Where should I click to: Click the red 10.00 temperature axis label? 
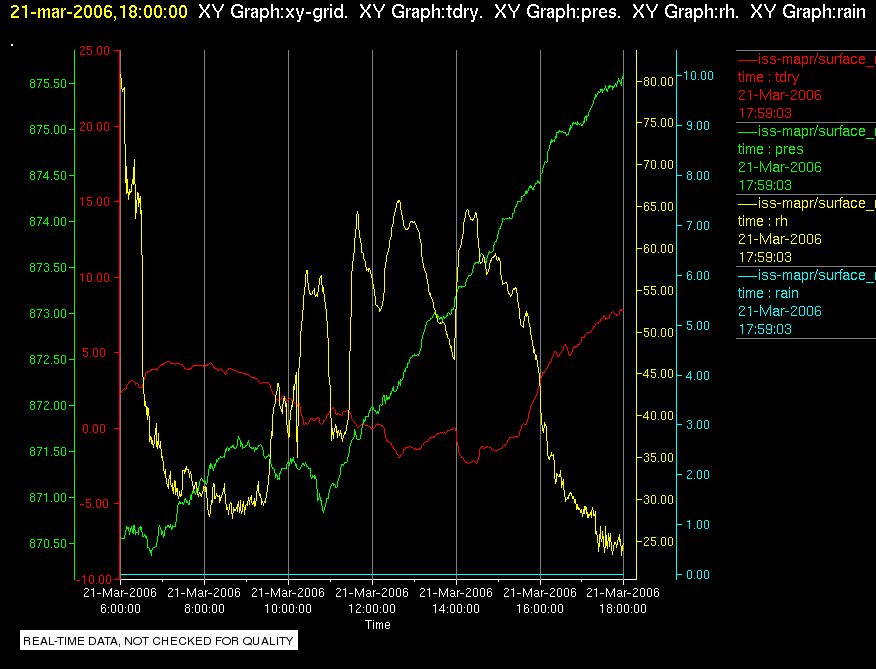[x=95, y=278]
